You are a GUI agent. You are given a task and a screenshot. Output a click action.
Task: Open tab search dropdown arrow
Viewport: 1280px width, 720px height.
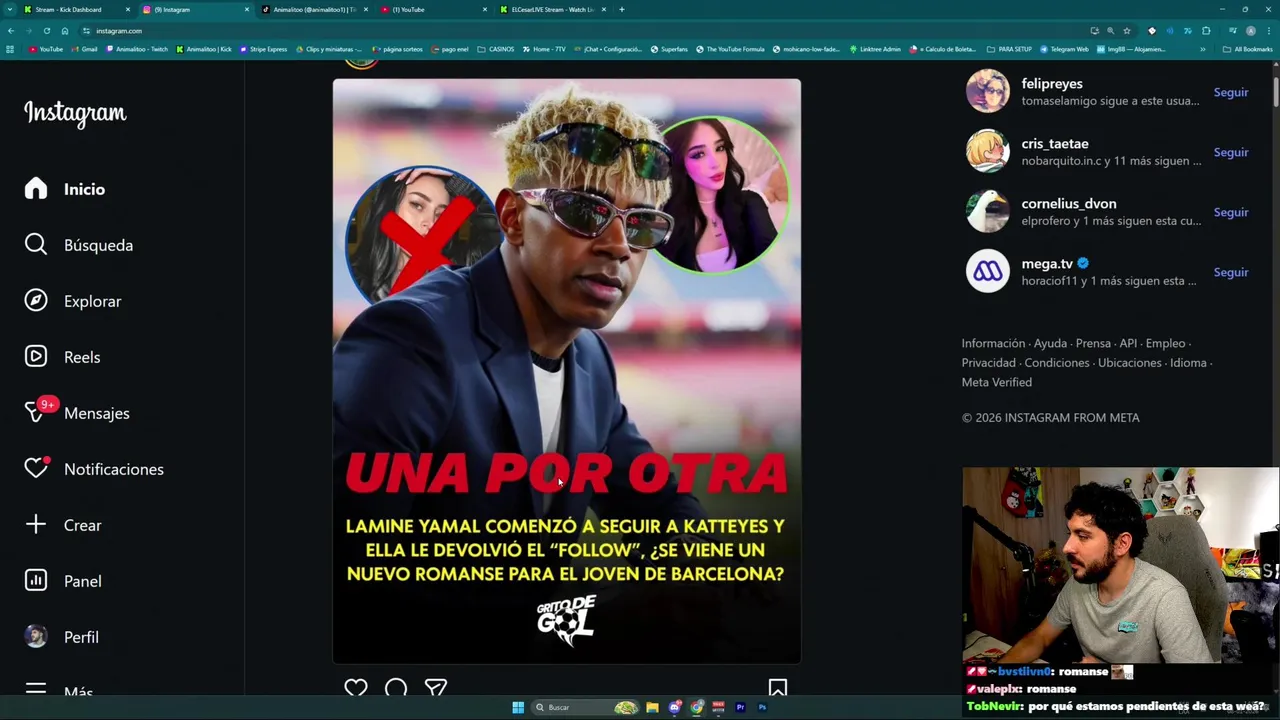9,9
